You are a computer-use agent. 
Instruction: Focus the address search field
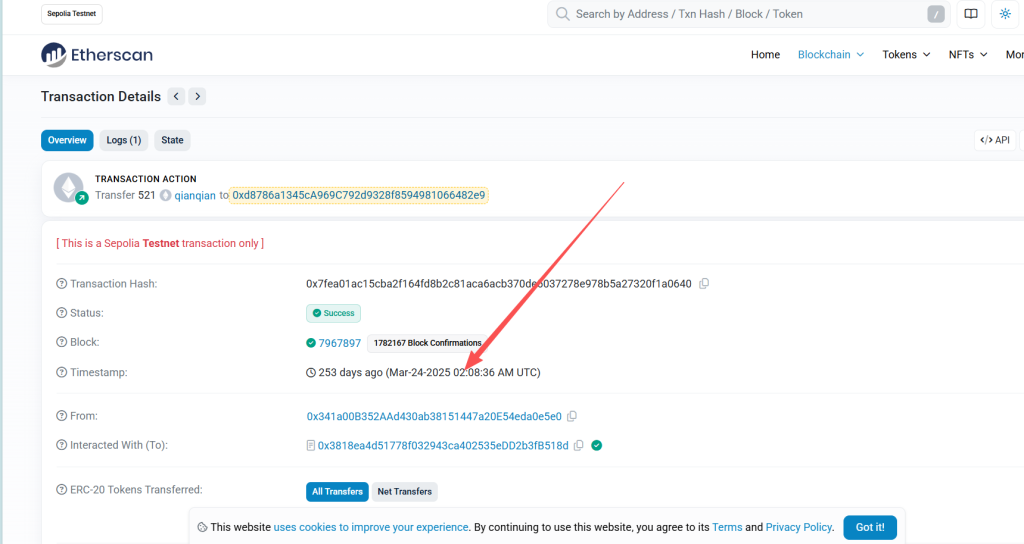(748, 14)
